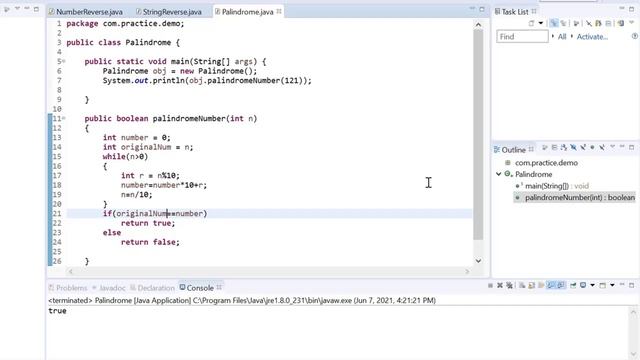Toggle Hide Non-Public Members icon in Outline
This screenshot has width=640, height=360.
tap(592, 148)
